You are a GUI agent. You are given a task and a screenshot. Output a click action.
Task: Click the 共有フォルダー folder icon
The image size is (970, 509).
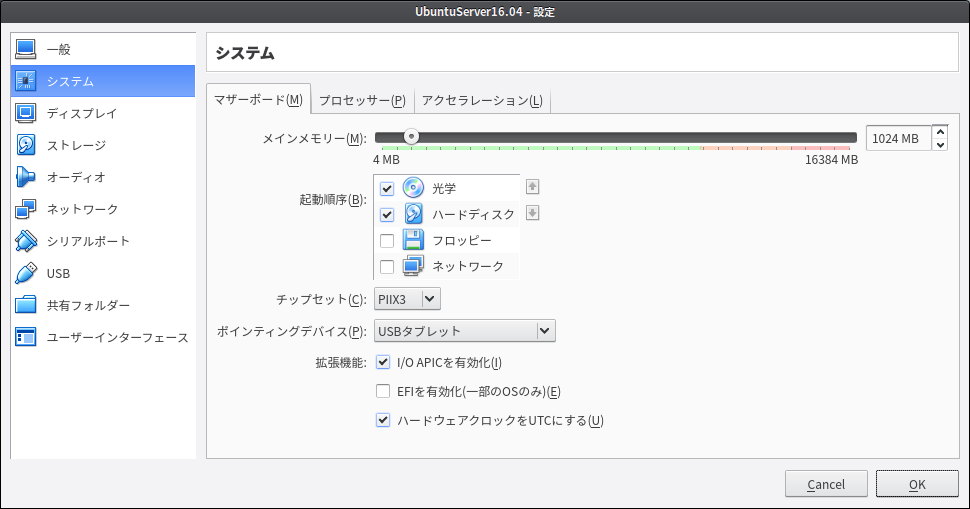click(x=25, y=305)
